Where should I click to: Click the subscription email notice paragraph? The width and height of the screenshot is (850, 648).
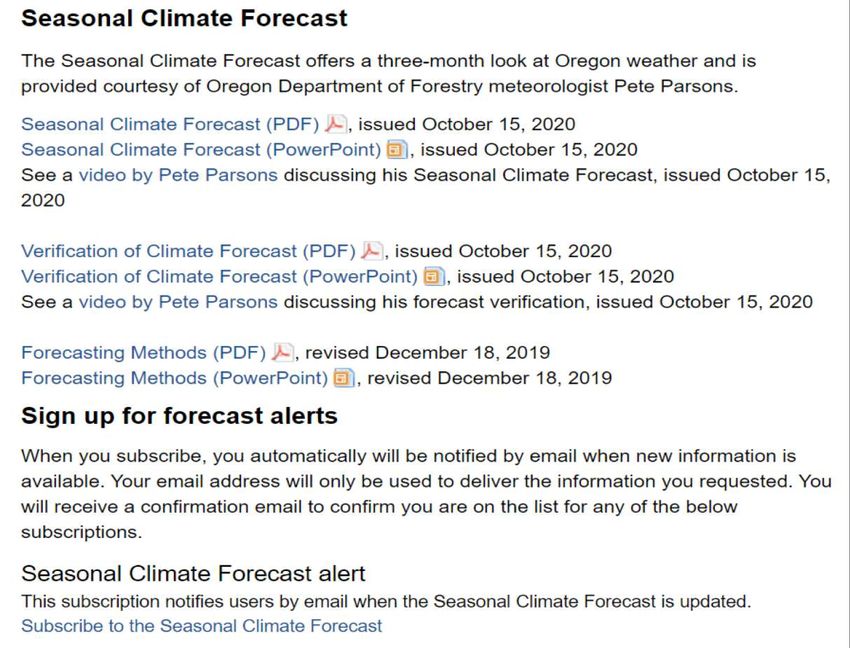coord(426,494)
